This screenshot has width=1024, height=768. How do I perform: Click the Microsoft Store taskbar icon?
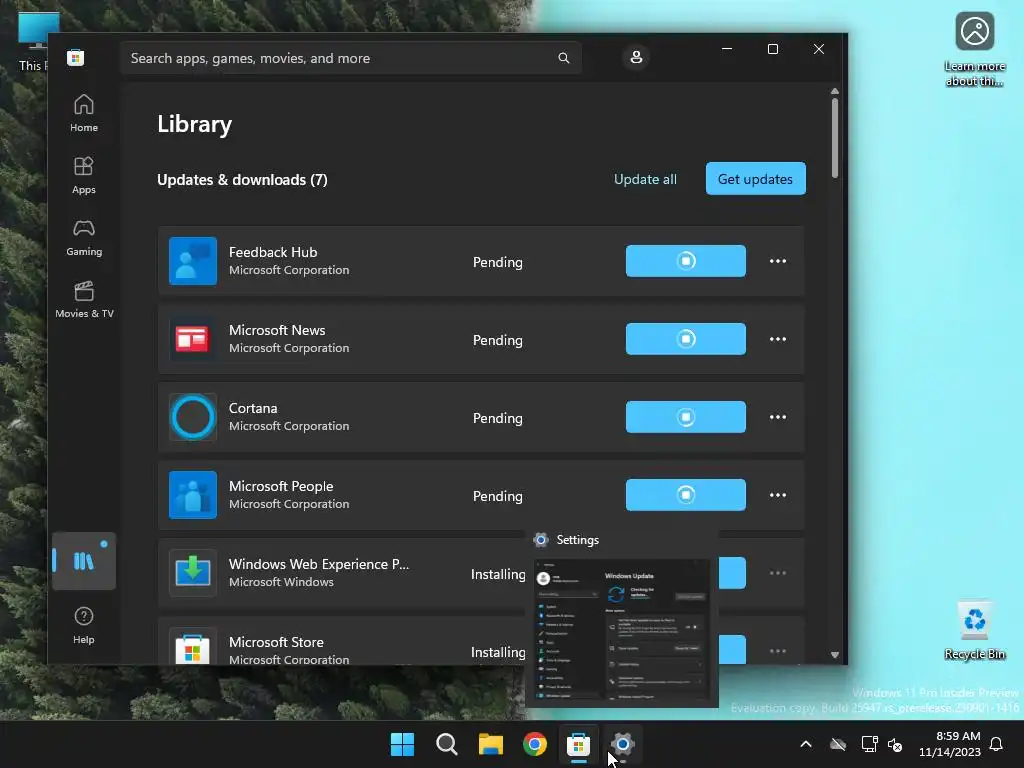579,744
